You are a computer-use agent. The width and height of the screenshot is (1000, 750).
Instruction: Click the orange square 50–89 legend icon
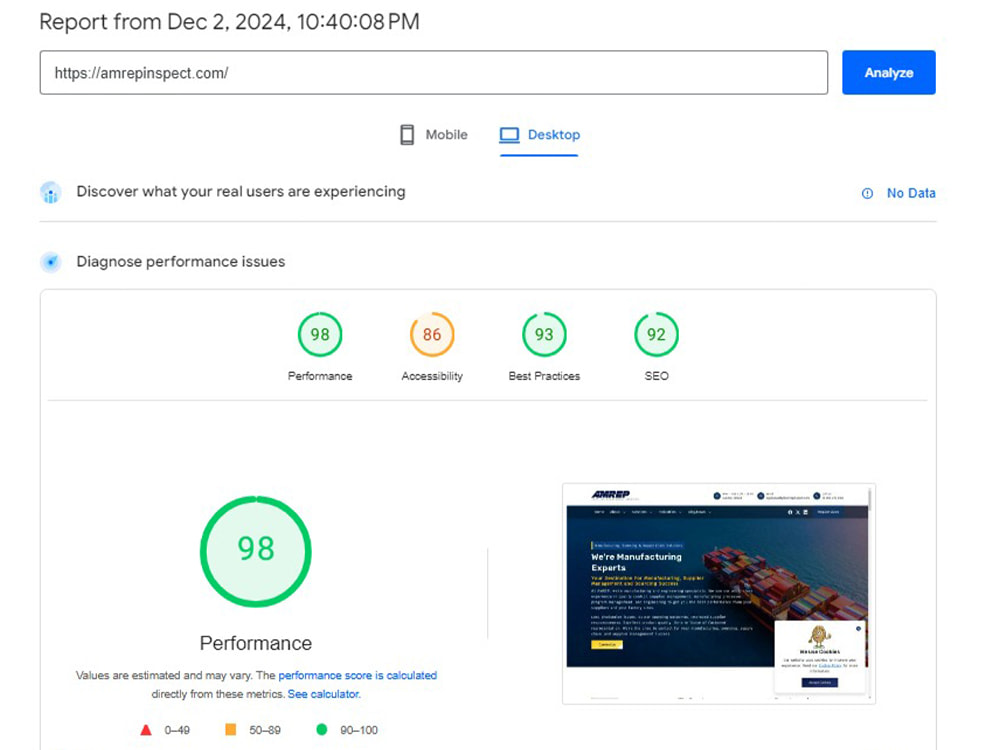[x=231, y=729]
